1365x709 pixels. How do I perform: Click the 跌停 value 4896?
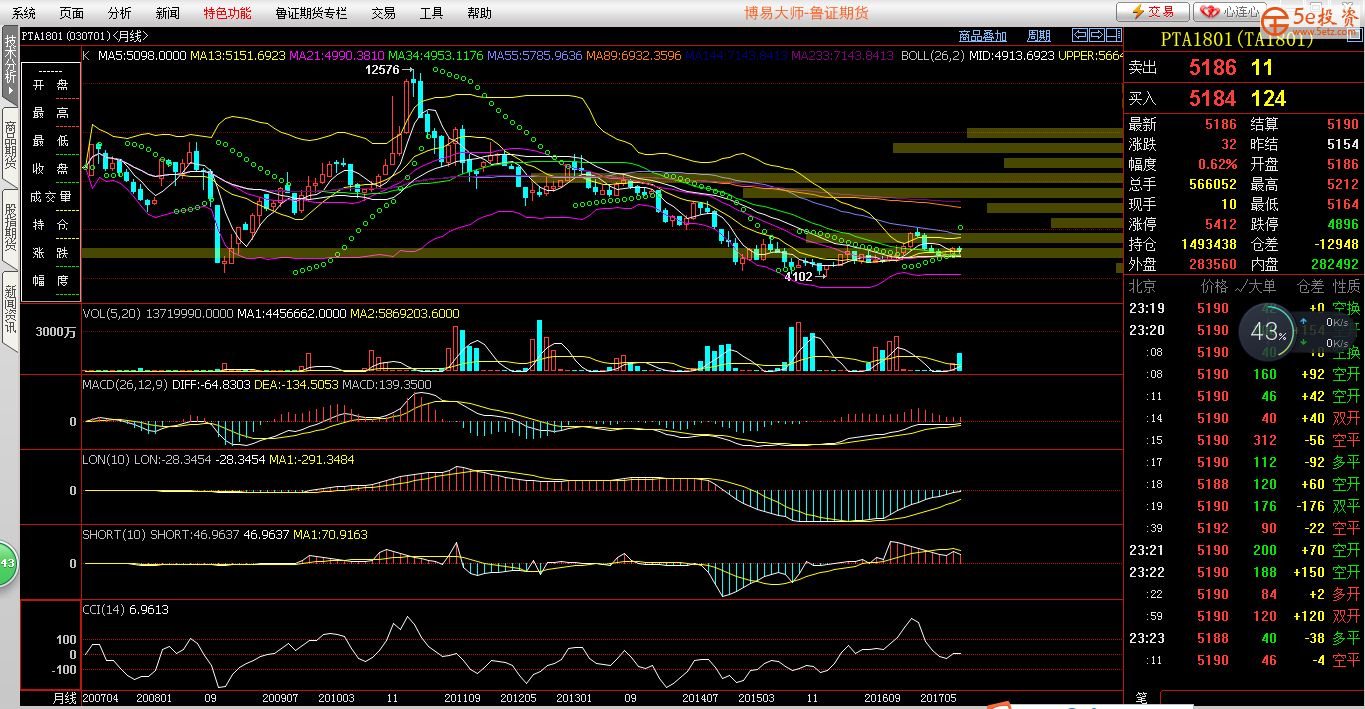pos(1343,224)
